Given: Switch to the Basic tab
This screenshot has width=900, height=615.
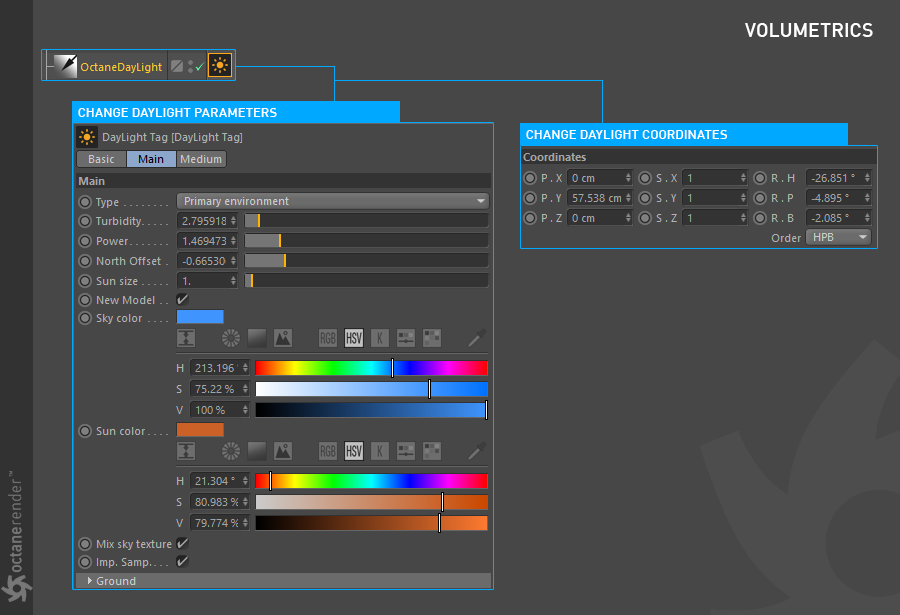Looking at the screenshot, I should coord(102,159).
